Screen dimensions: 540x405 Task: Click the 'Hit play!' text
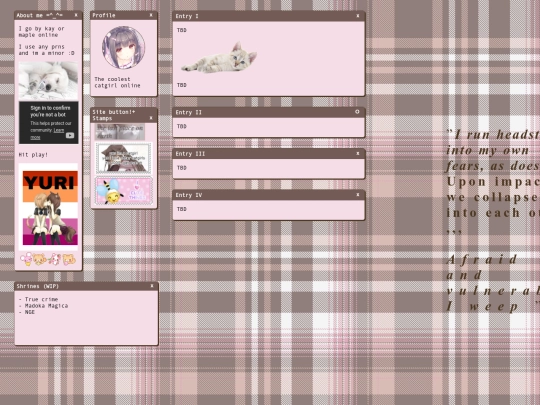pyautogui.click(x=33, y=155)
